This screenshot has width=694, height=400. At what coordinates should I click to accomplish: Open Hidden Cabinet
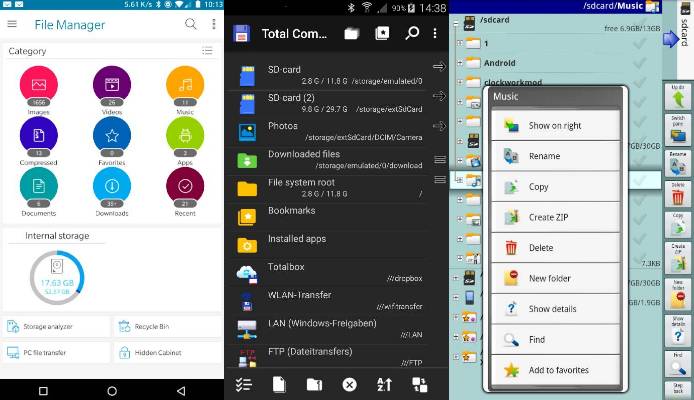[167, 353]
